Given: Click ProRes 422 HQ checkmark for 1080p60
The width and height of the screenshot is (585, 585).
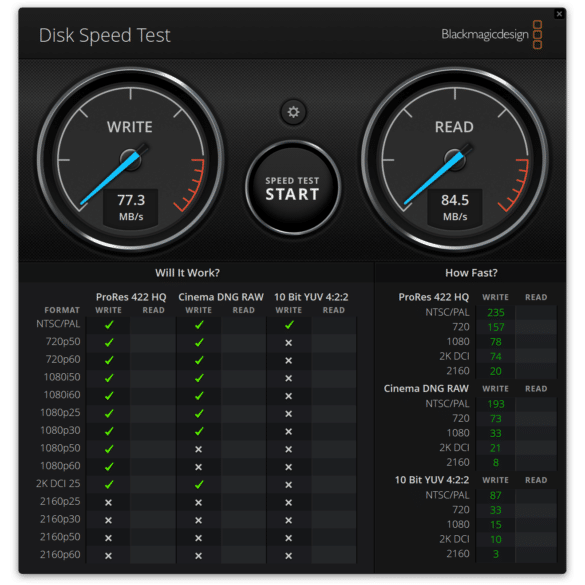Looking at the screenshot, I should click(x=109, y=467).
